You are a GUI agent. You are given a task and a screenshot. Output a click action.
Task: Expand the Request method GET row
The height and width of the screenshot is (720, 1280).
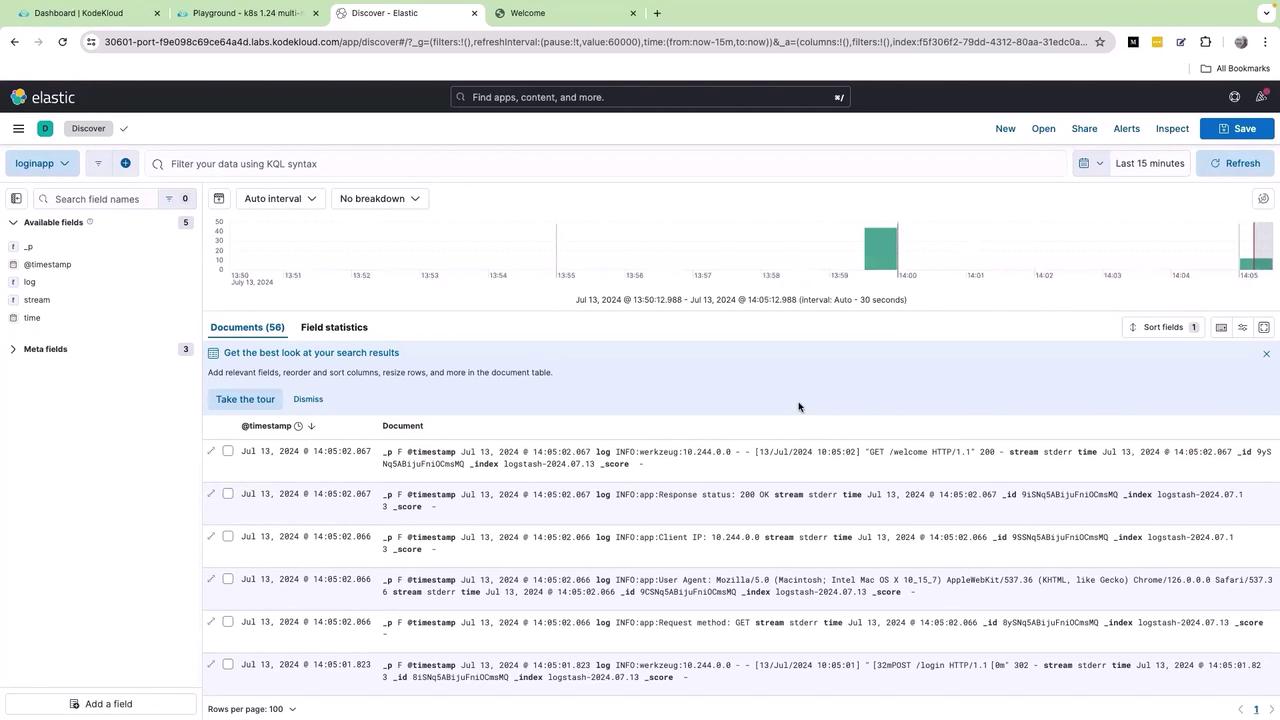pos(211,622)
